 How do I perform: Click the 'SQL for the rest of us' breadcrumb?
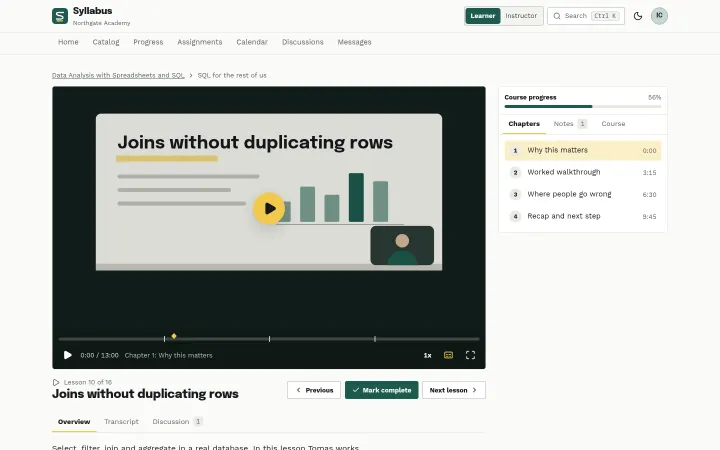coord(232,75)
